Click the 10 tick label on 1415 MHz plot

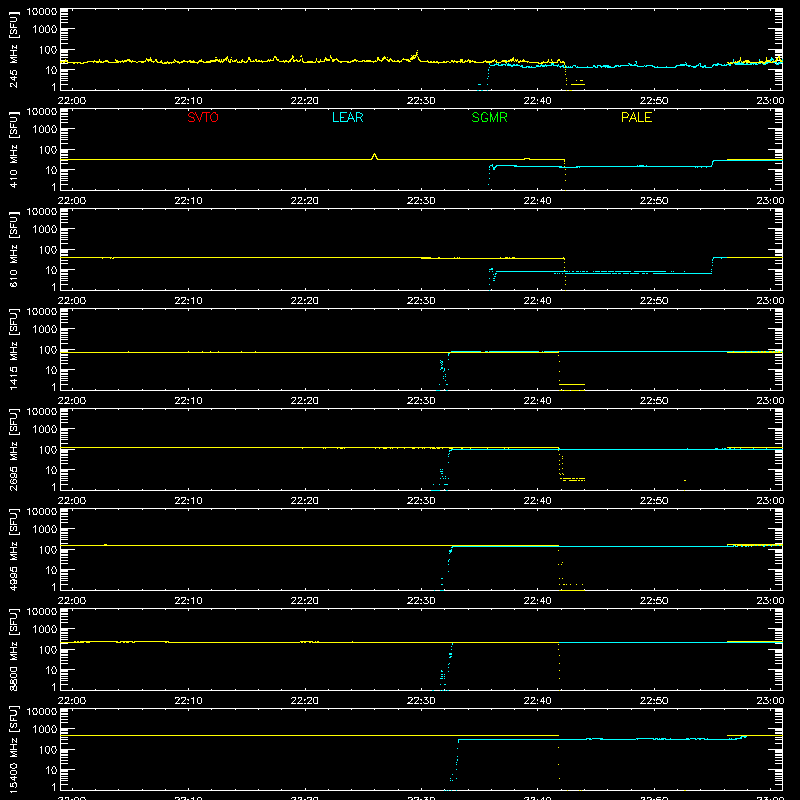pos(51,370)
